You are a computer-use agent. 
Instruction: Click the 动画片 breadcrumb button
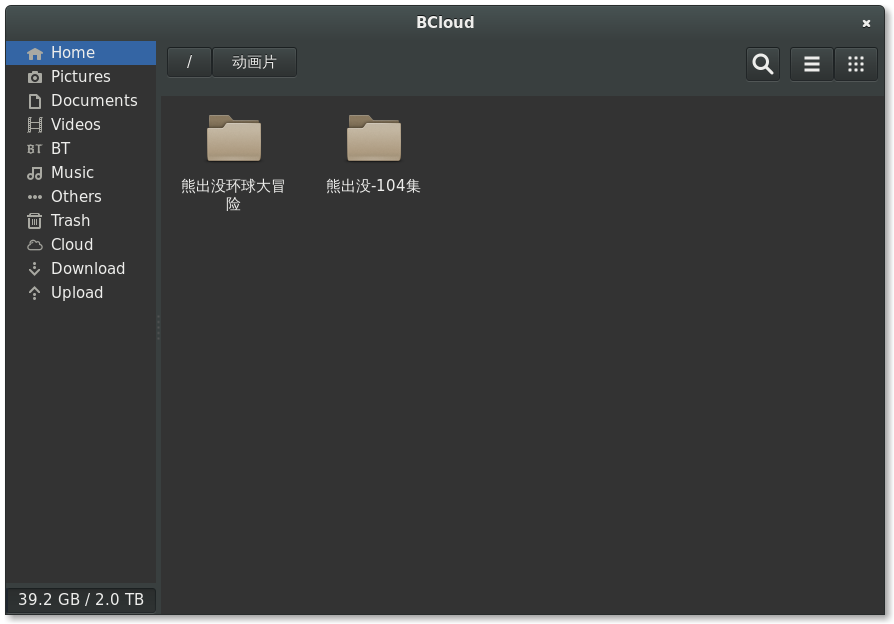point(254,62)
